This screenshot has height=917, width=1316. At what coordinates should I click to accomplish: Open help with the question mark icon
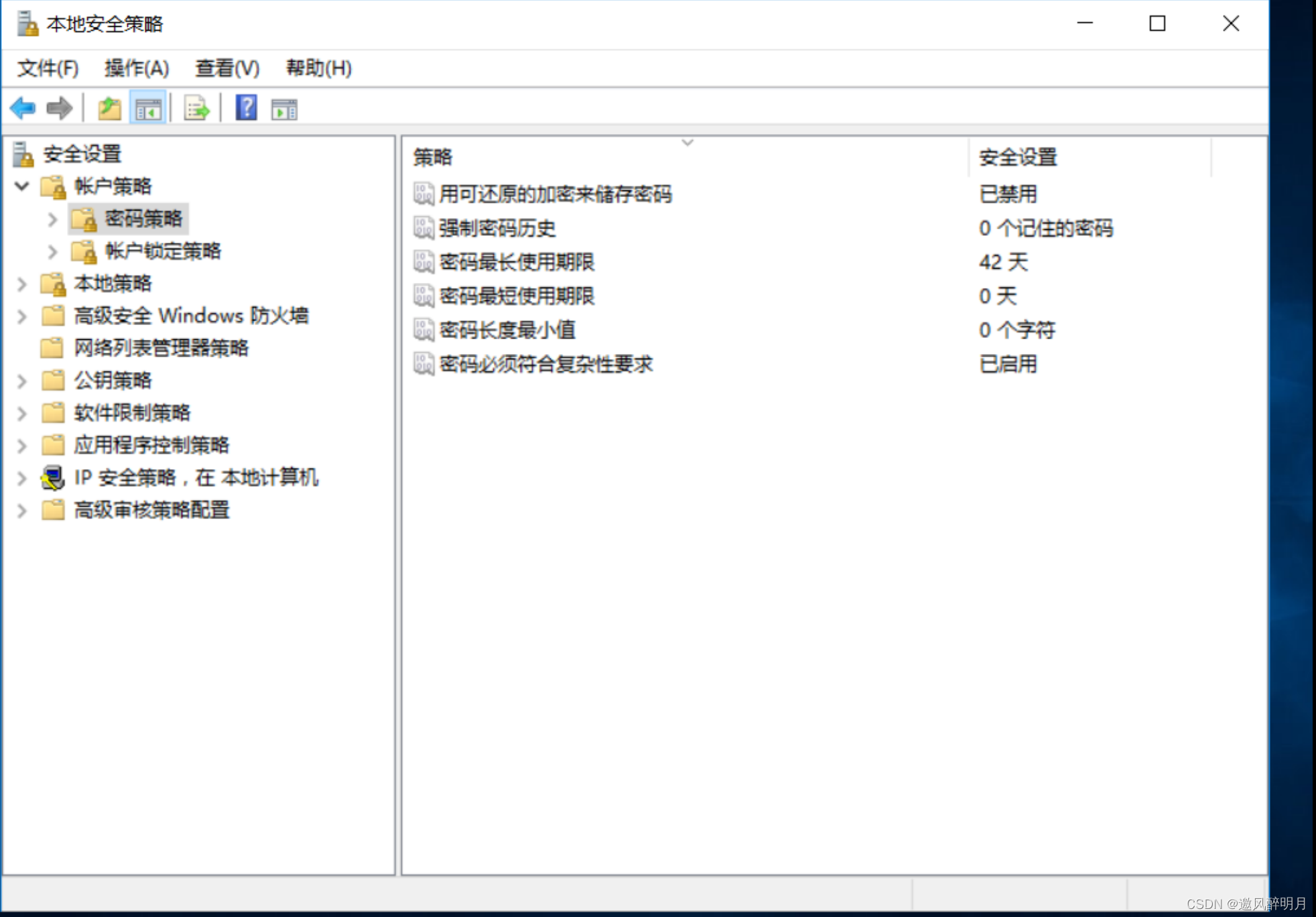245,108
